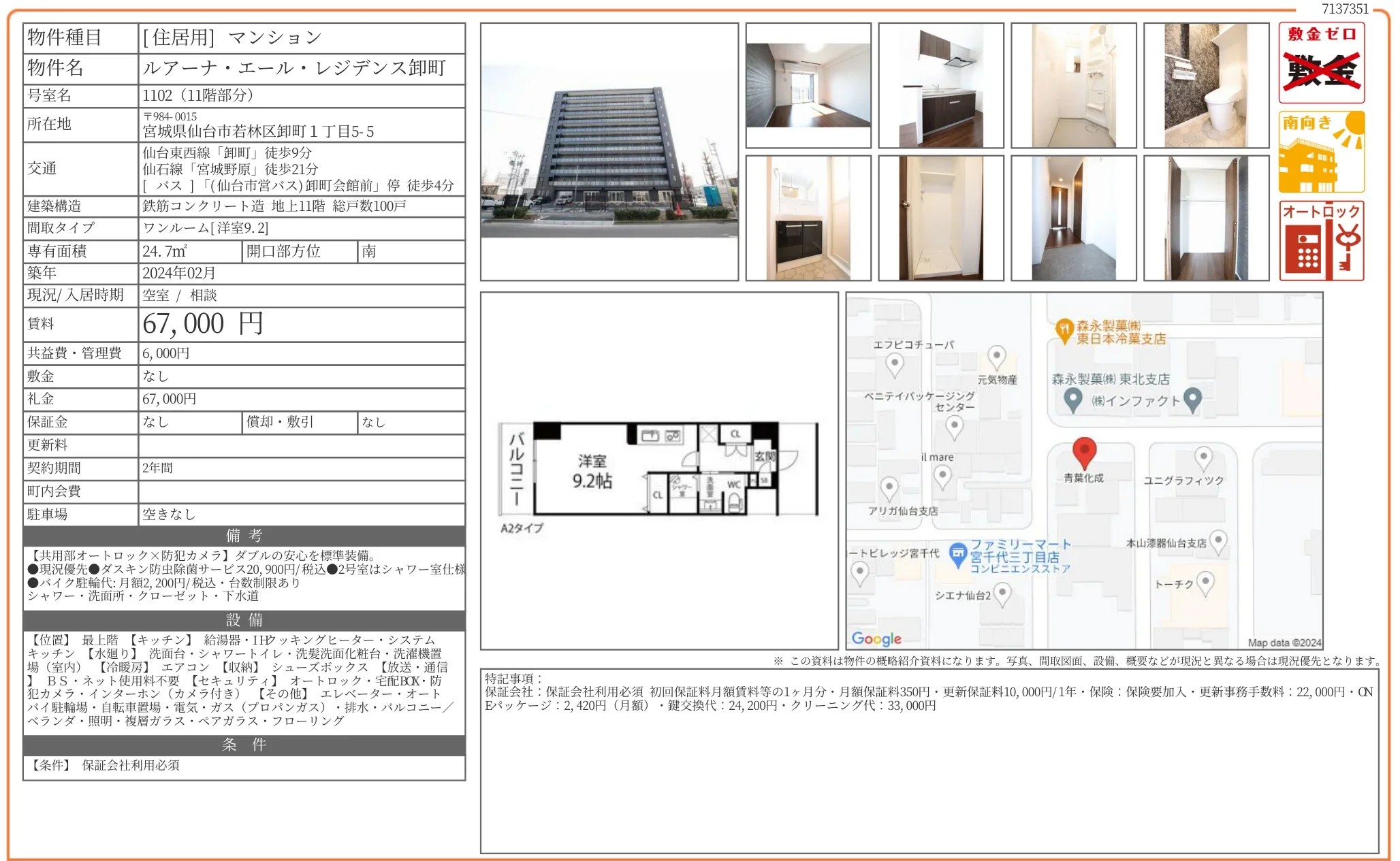The height and width of the screenshot is (861, 1400).
Task: Click the トーチク map pin
Action: click(x=1205, y=583)
